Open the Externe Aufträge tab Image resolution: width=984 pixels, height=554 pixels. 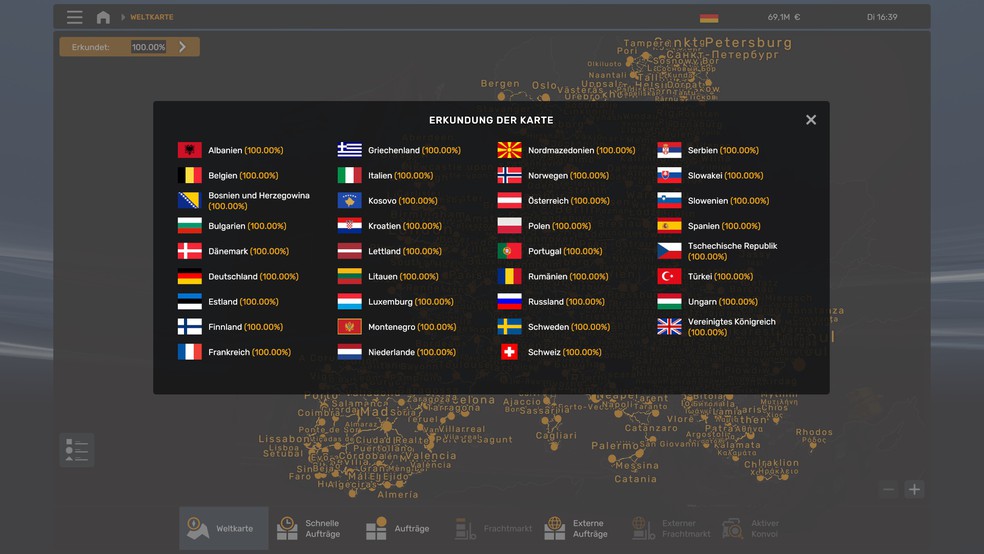(x=577, y=528)
